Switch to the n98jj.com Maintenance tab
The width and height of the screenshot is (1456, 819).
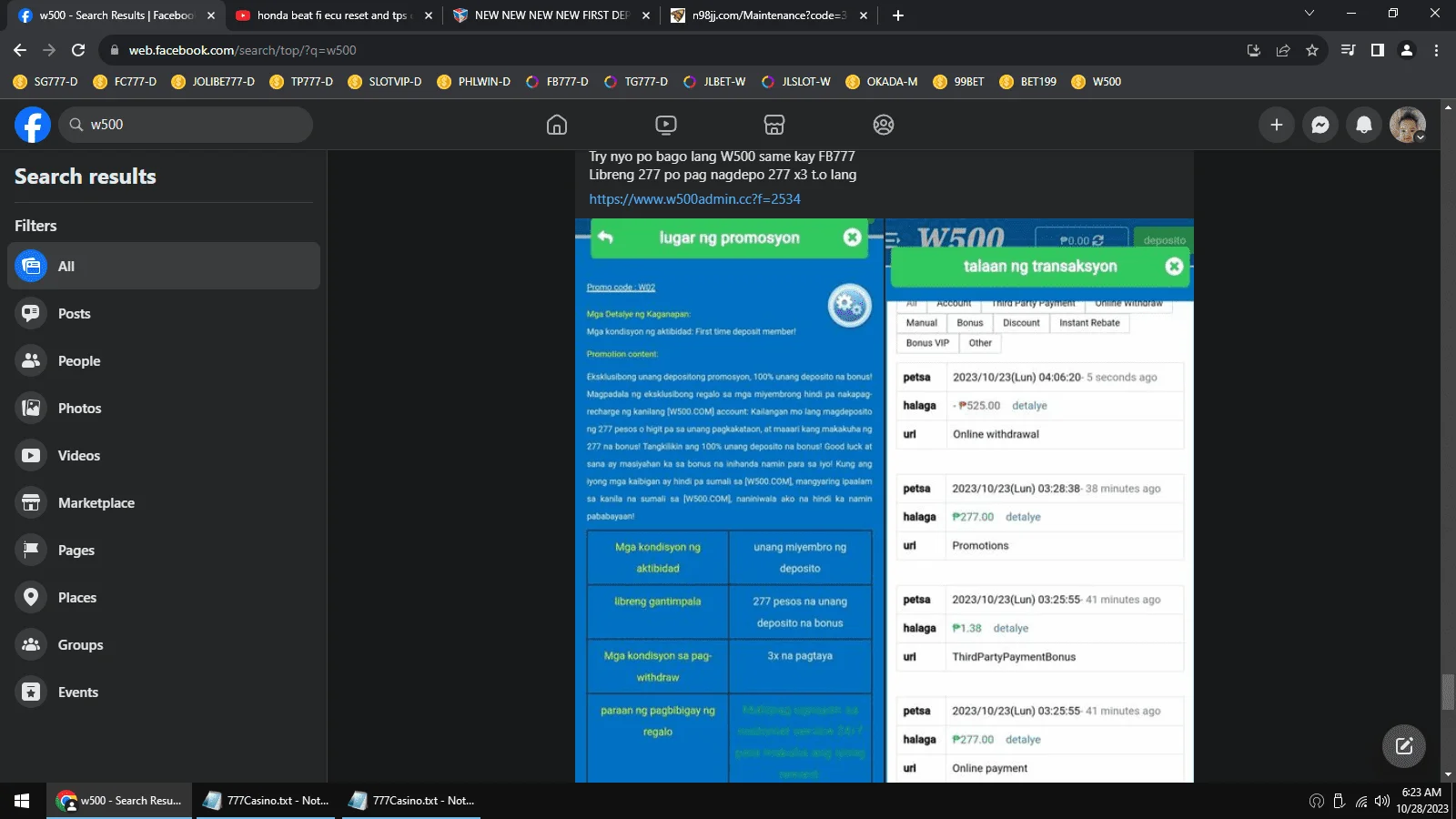pos(769,15)
